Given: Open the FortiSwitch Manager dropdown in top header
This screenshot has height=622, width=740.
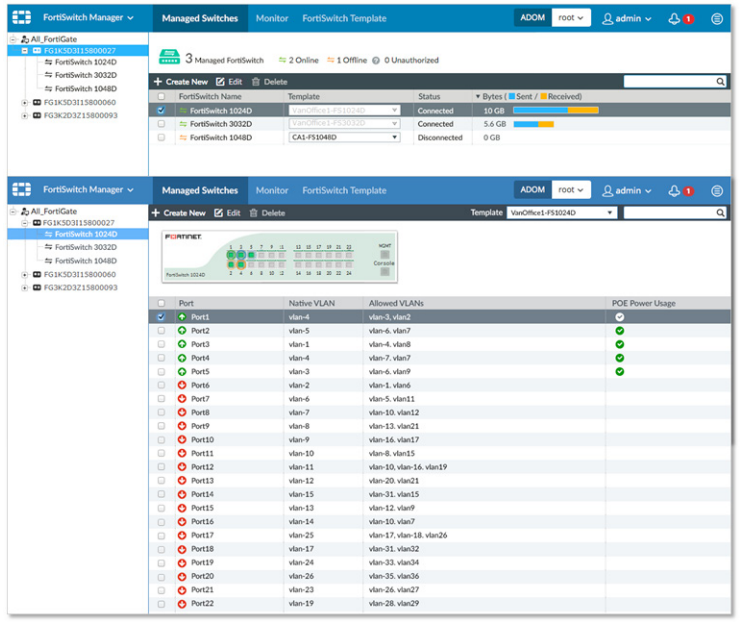Looking at the screenshot, I should coord(88,17).
